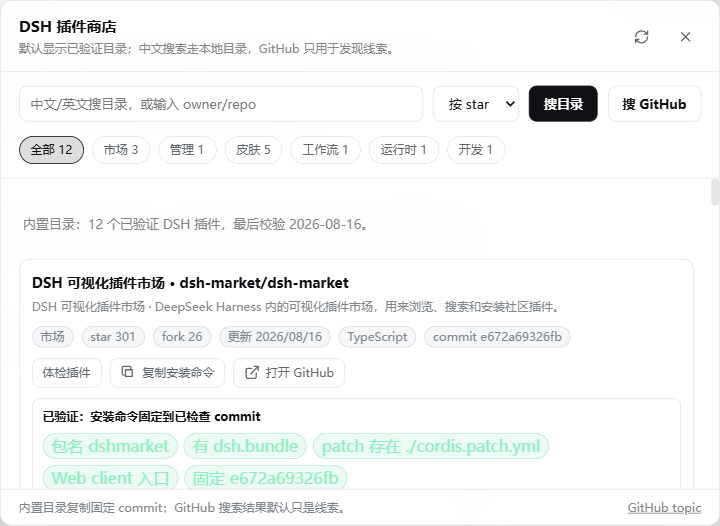
Task: Click the copy icon in 复制安装命令
Action: point(127,372)
